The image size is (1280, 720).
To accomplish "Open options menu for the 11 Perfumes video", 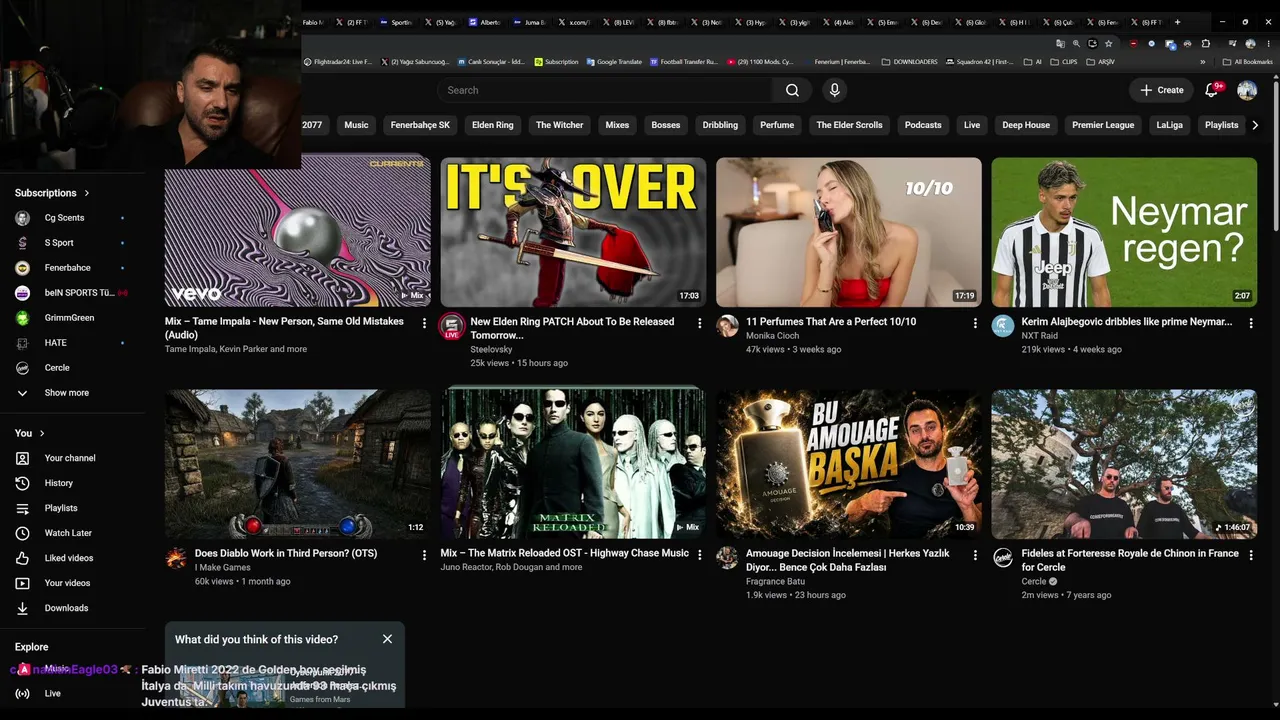I will [x=975, y=323].
